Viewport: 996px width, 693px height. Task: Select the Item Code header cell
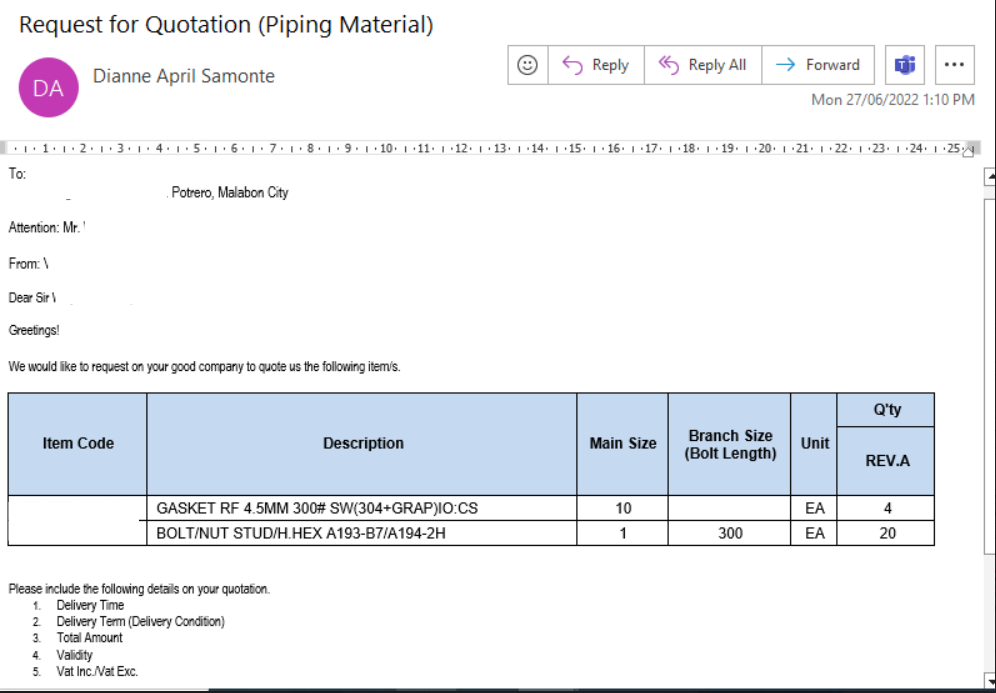78,443
